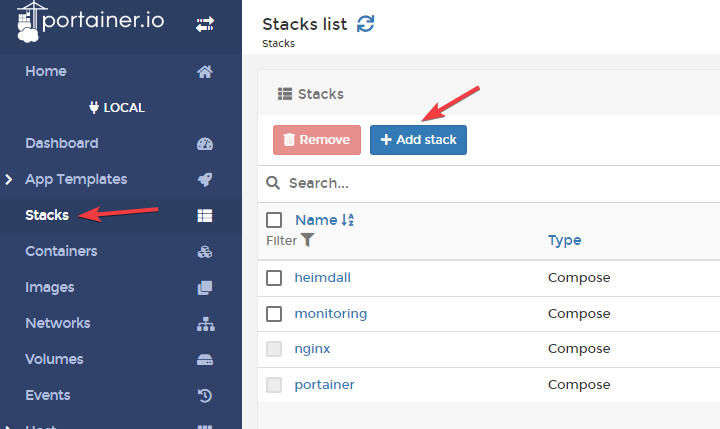
Task: Open App Templates in the sidebar
Action: pos(76,179)
